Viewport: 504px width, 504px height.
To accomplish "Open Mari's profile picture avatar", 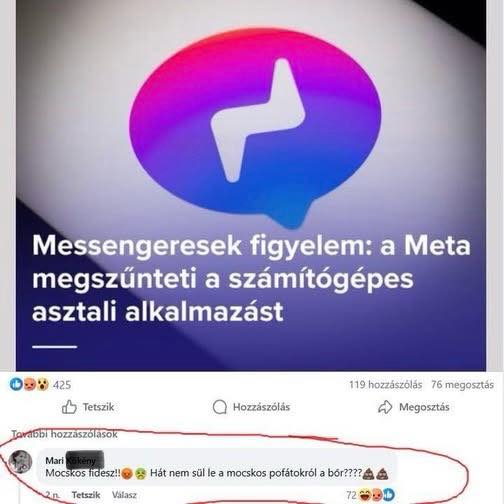I will click(x=21, y=462).
